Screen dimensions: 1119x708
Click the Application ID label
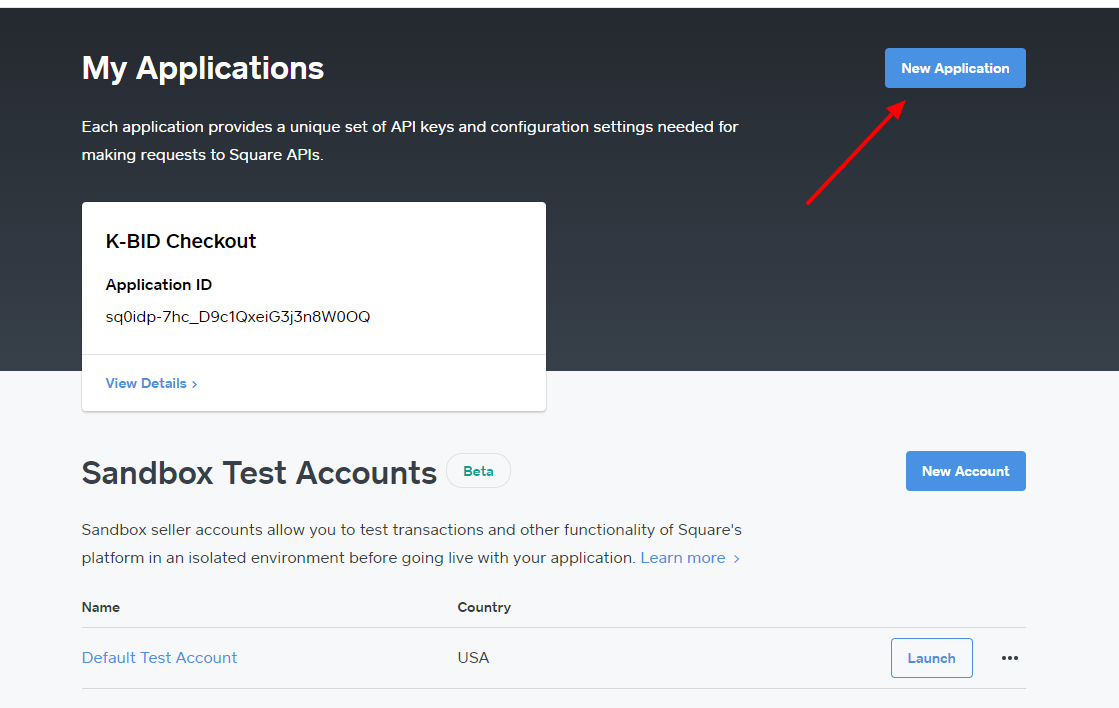click(159, 285)
